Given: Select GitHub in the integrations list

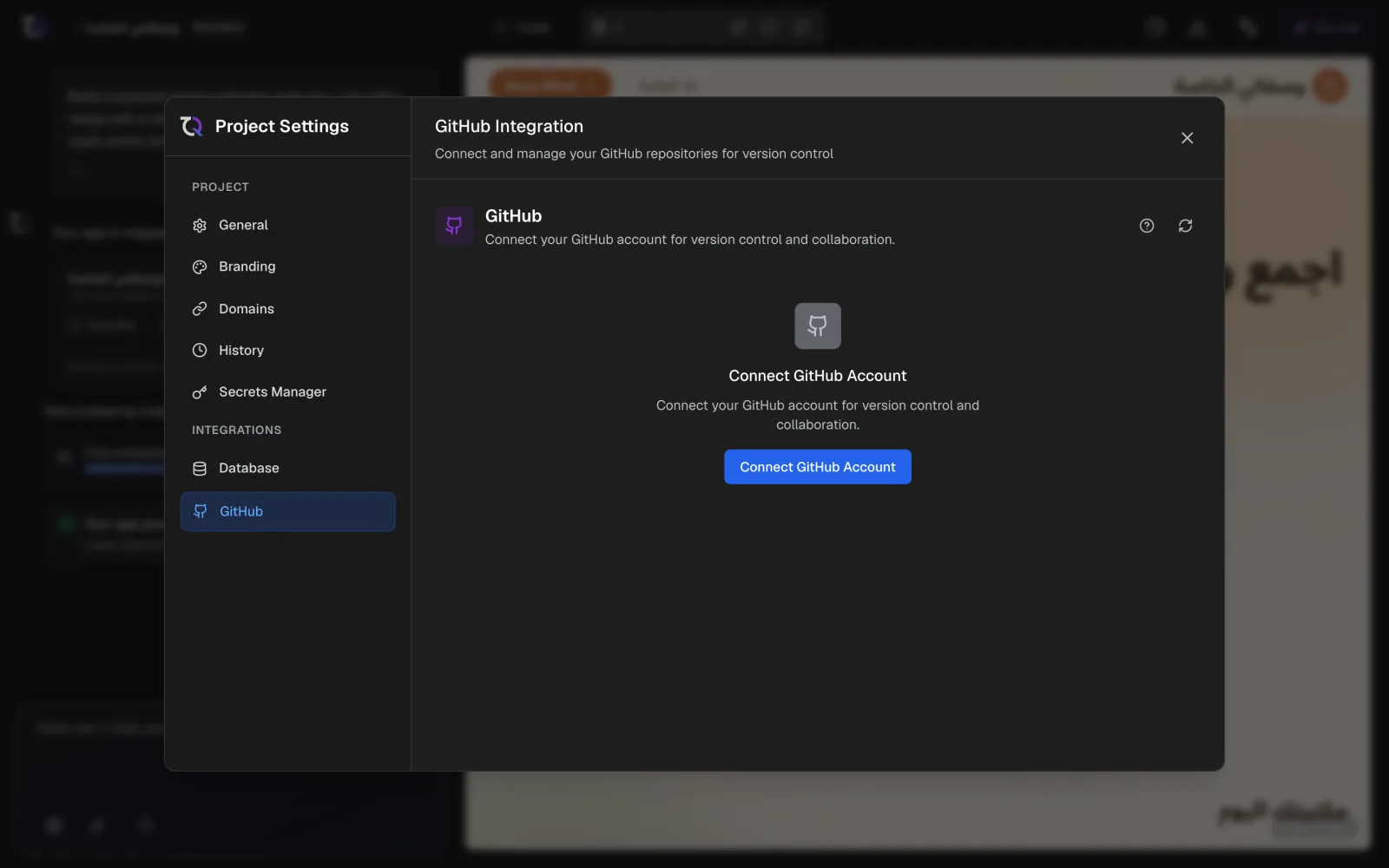Looking at the screenshot, I should pyautogui.click(x=287, y=511).
